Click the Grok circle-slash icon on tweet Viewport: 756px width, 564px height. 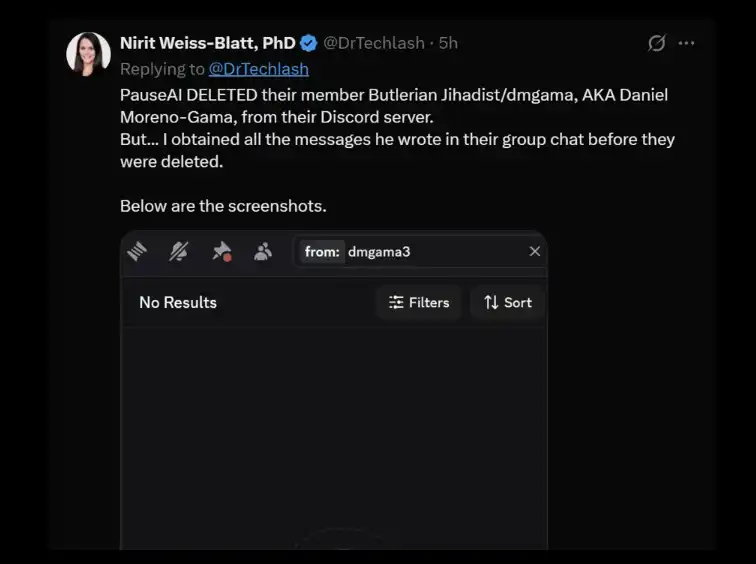coord(657,43)
